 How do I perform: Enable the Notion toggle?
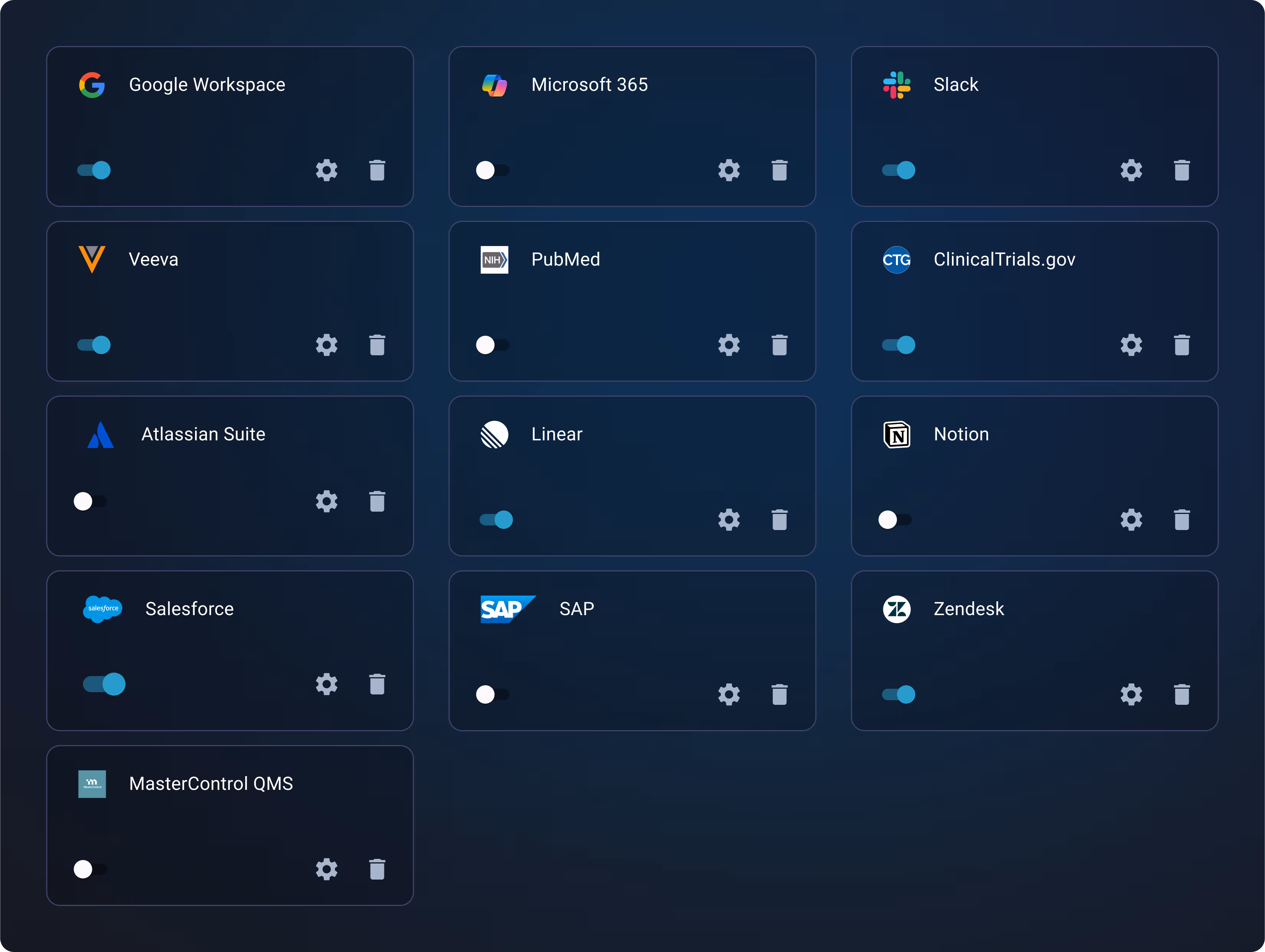[895, 520]
